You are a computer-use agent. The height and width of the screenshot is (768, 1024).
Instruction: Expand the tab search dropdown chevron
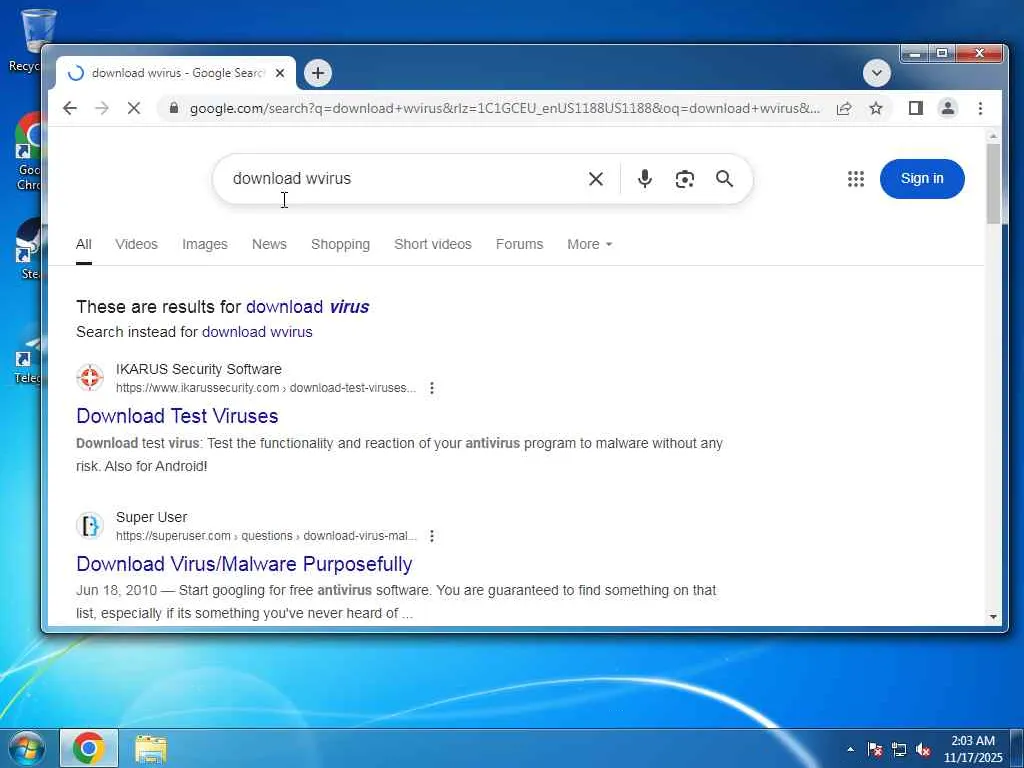coord(876,72)
